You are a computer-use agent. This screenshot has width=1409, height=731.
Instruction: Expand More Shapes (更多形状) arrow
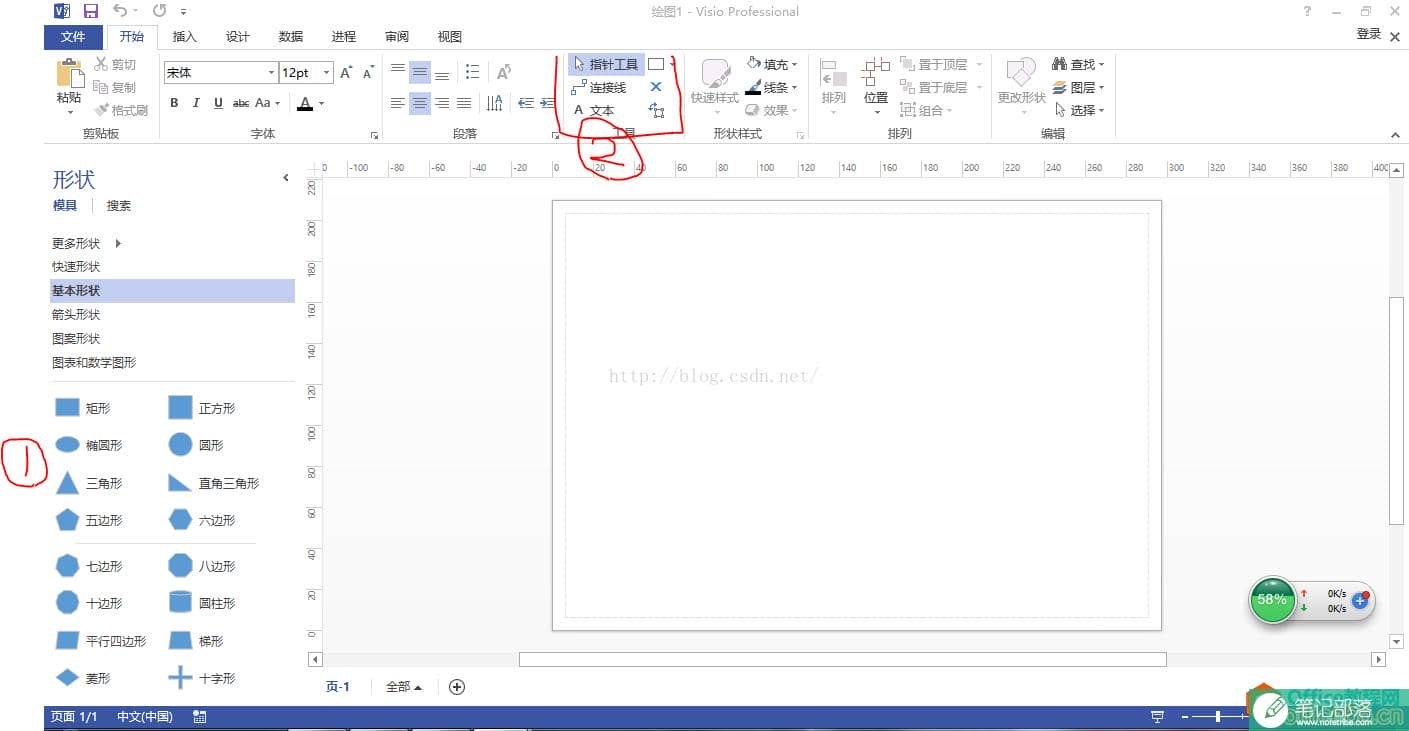[x=119, y=243]
